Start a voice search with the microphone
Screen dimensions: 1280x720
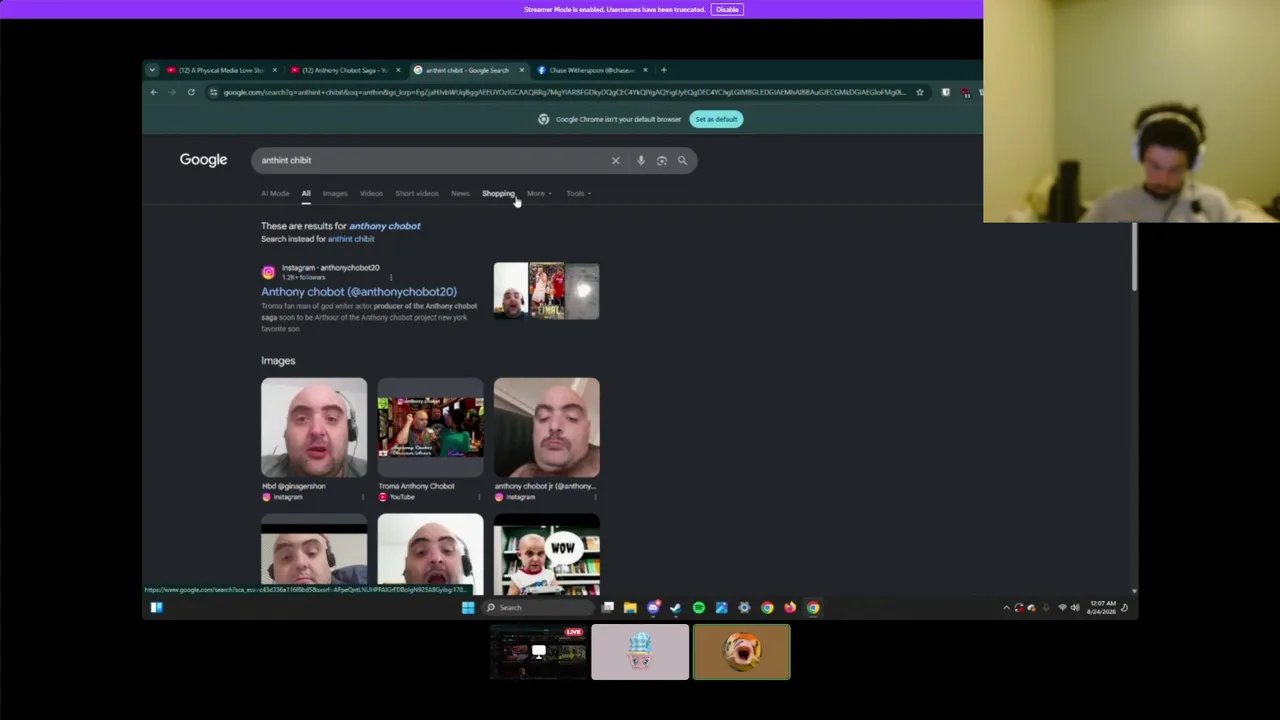(641, 160)
